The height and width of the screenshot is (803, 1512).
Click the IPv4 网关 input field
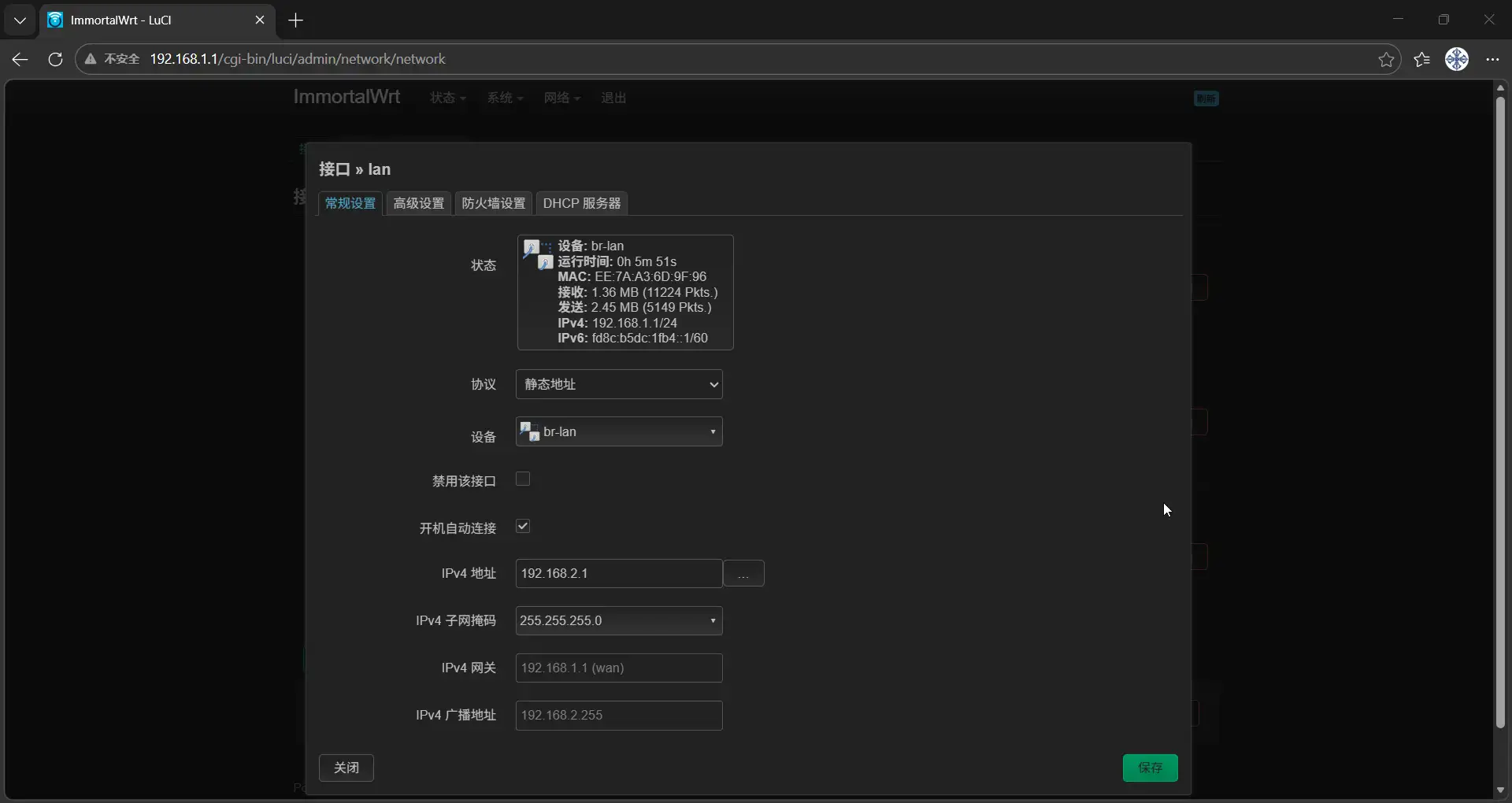click(619, 668)
